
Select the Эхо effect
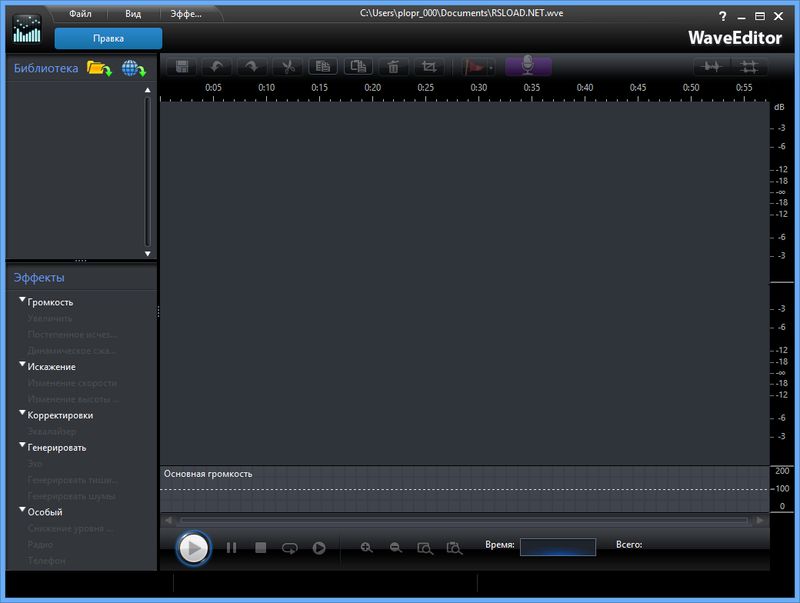tap(35, 464)
